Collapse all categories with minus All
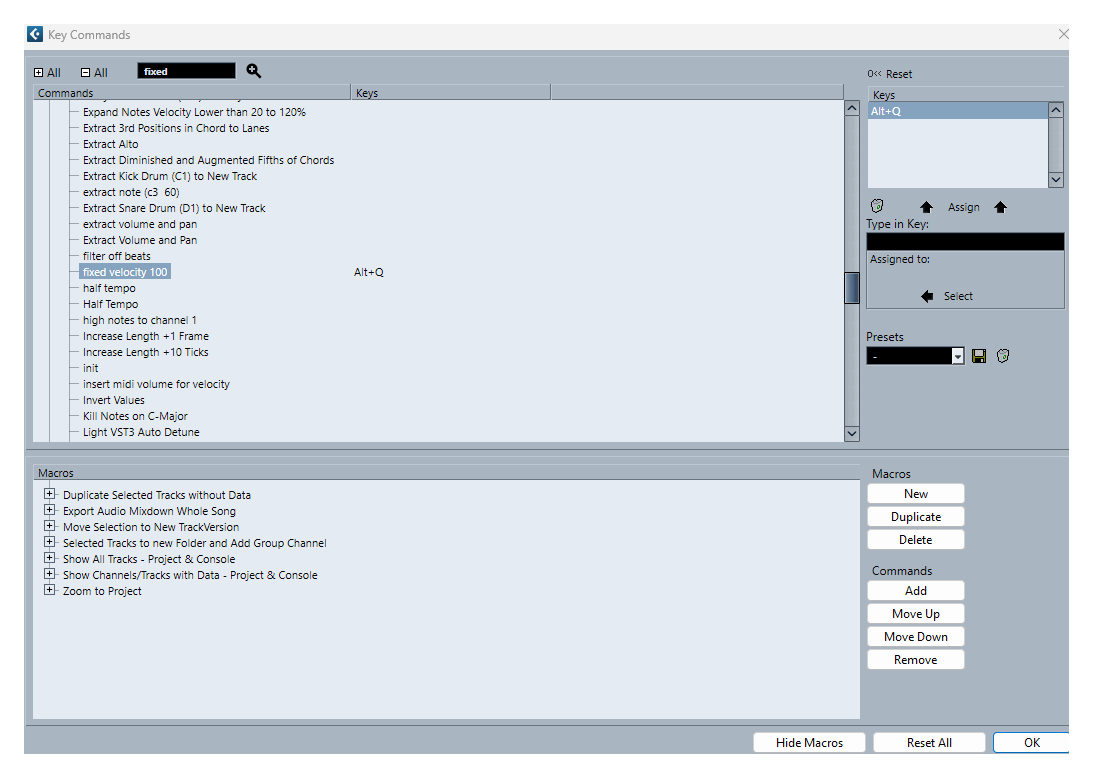The image size is (1093, 778). coord(94,72)
